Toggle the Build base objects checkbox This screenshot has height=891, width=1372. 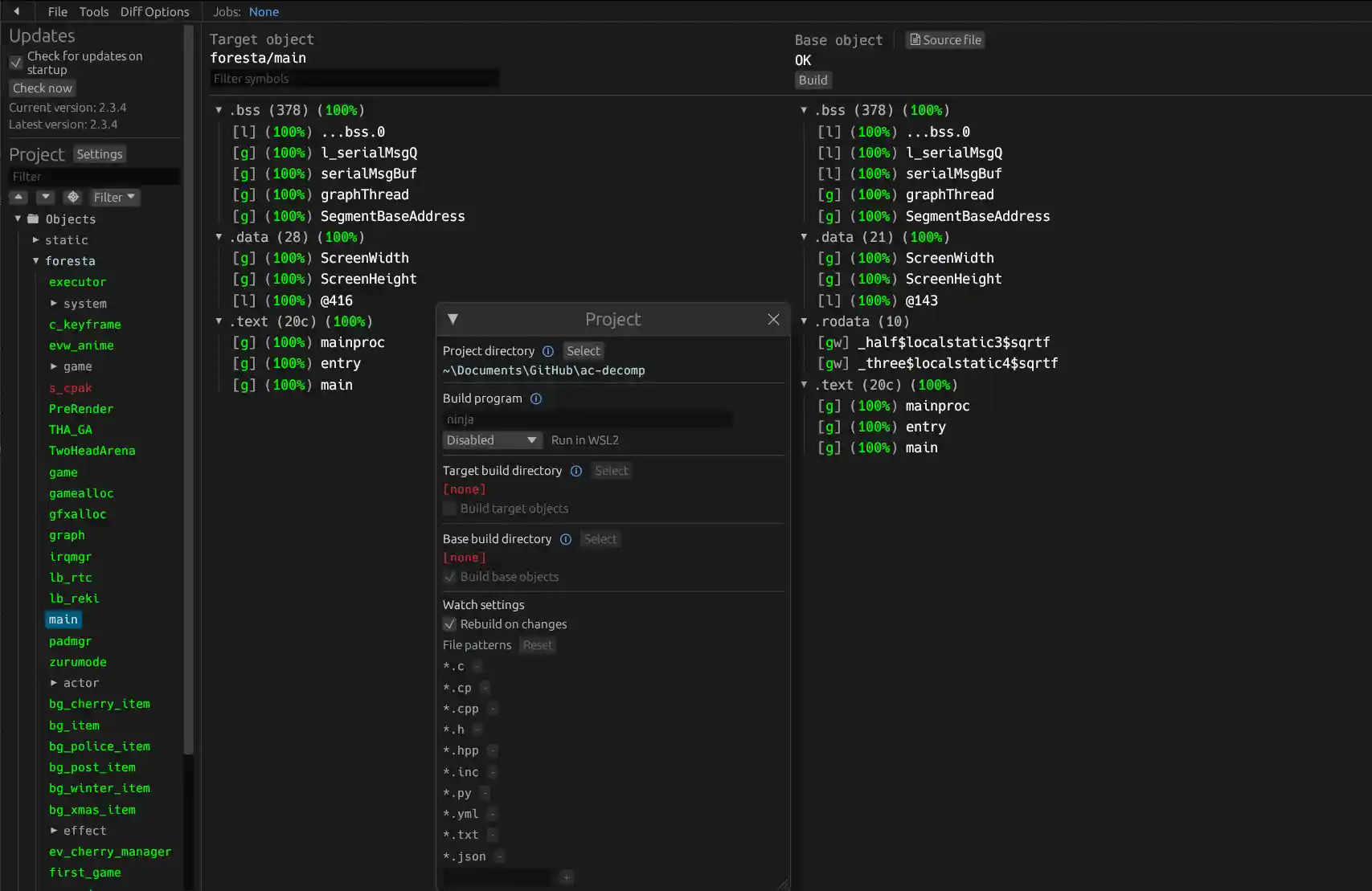[449, 577]
